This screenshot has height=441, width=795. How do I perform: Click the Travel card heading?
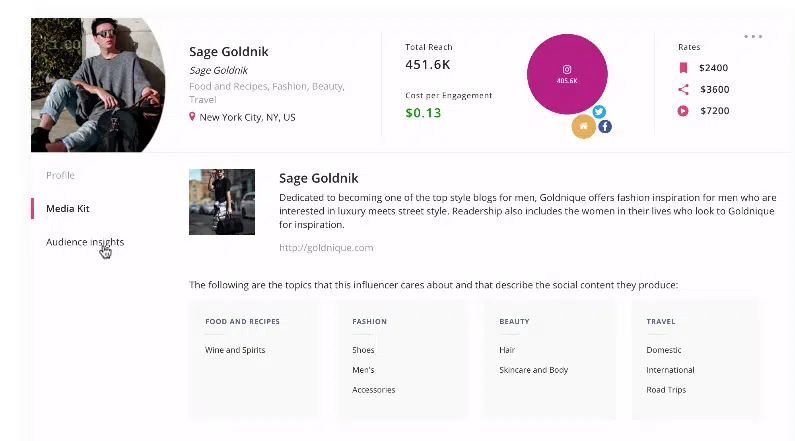tap(661, 321)
